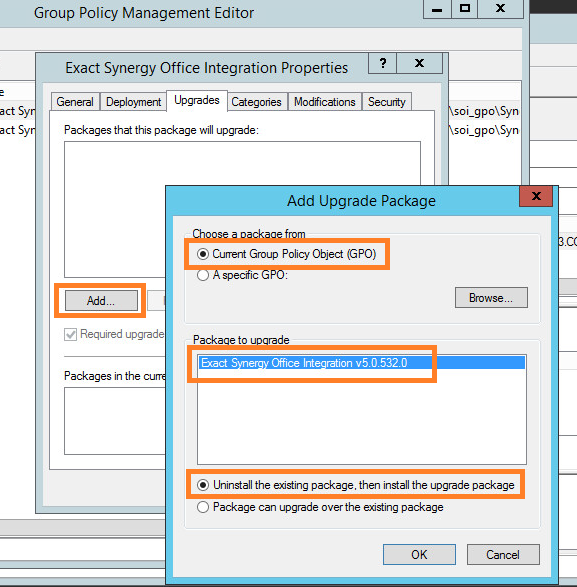Screen dimensions: 577x587
Task: Maximize Group Policy Management Editor window
Action: click(465, 9)
